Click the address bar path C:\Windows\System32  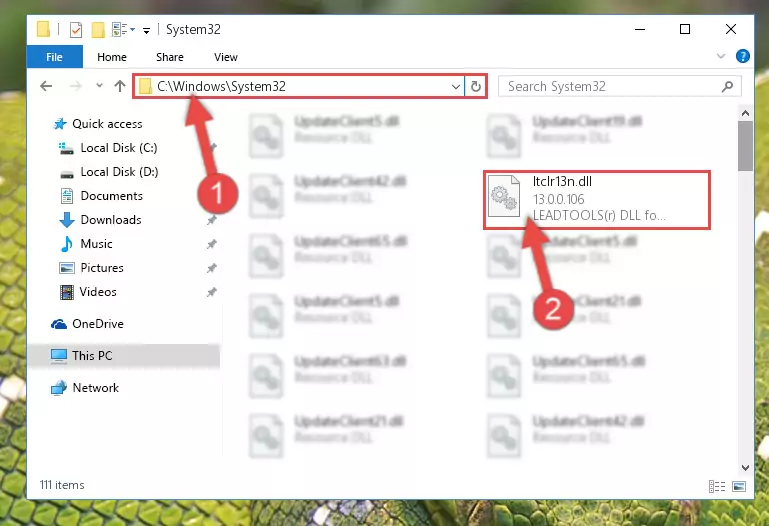[221, 86]
